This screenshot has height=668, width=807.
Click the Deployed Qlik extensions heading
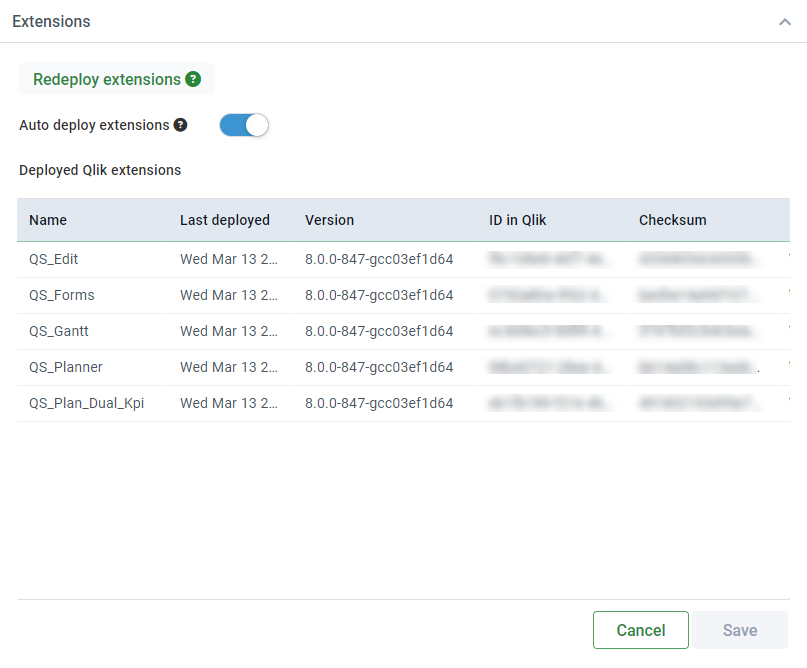pos(100,170)
